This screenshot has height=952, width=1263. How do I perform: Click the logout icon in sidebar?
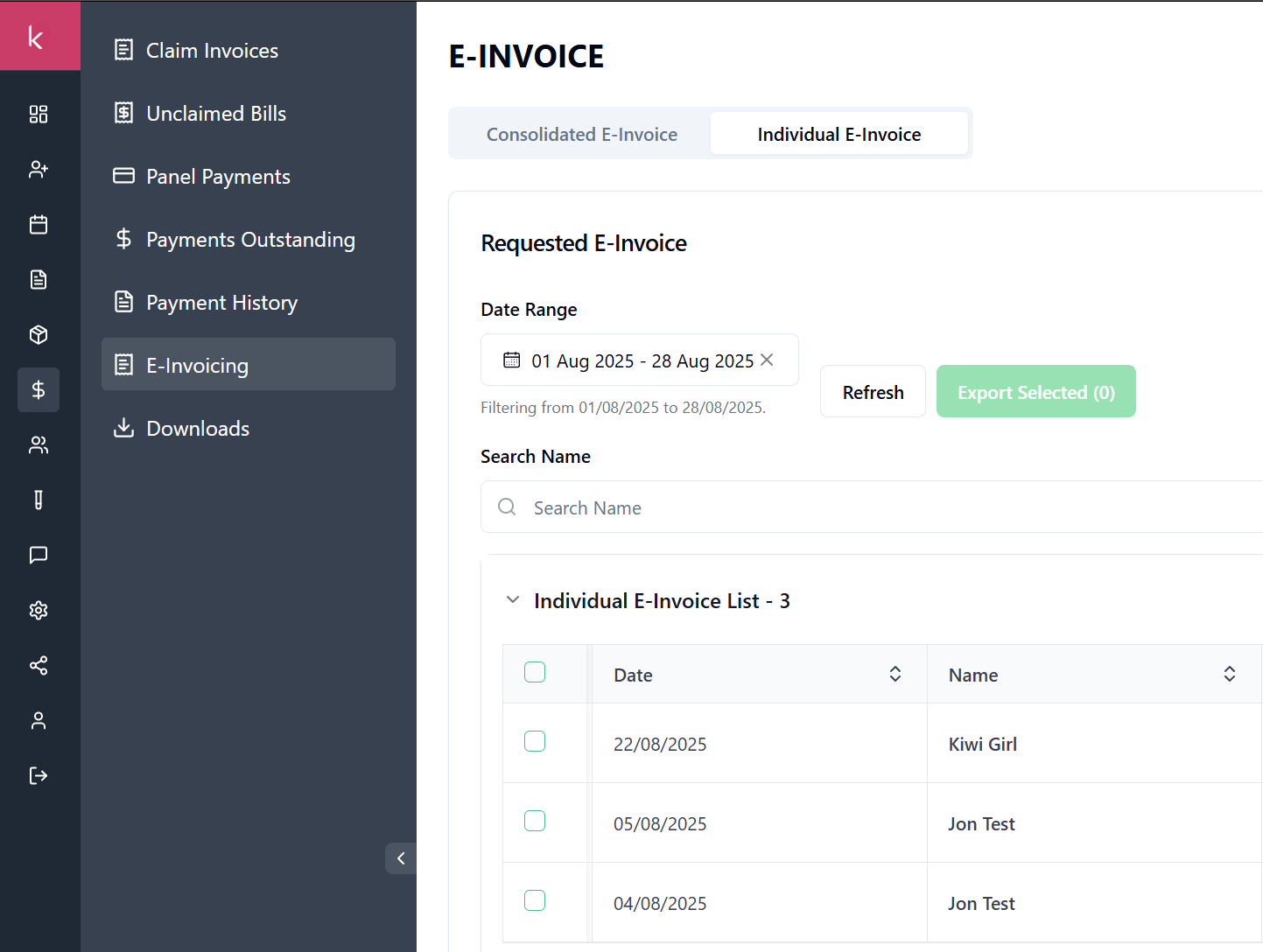(x=39, y=775)
